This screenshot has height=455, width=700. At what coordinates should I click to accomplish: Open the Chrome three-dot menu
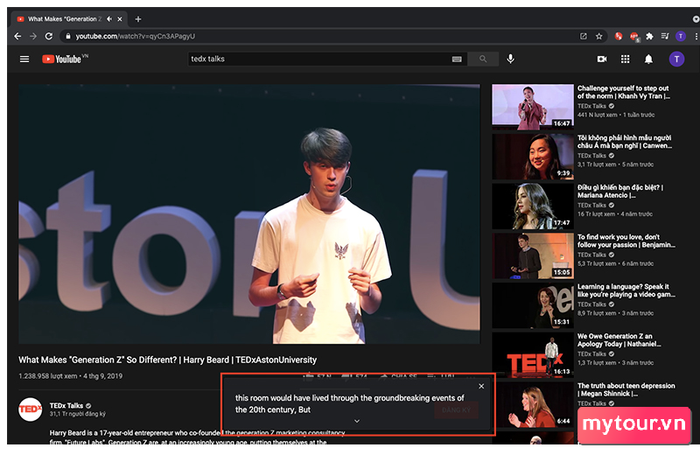(x=696, y=36)
